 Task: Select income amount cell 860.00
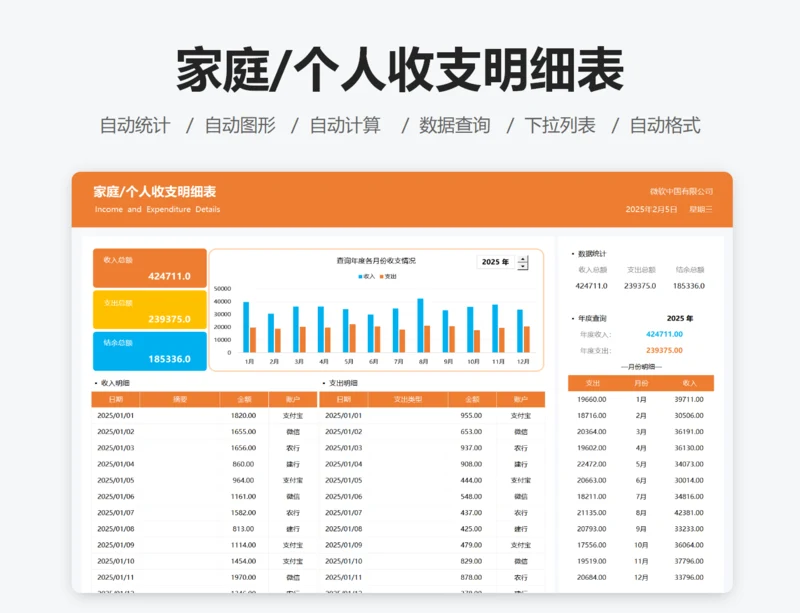(243, 464)
